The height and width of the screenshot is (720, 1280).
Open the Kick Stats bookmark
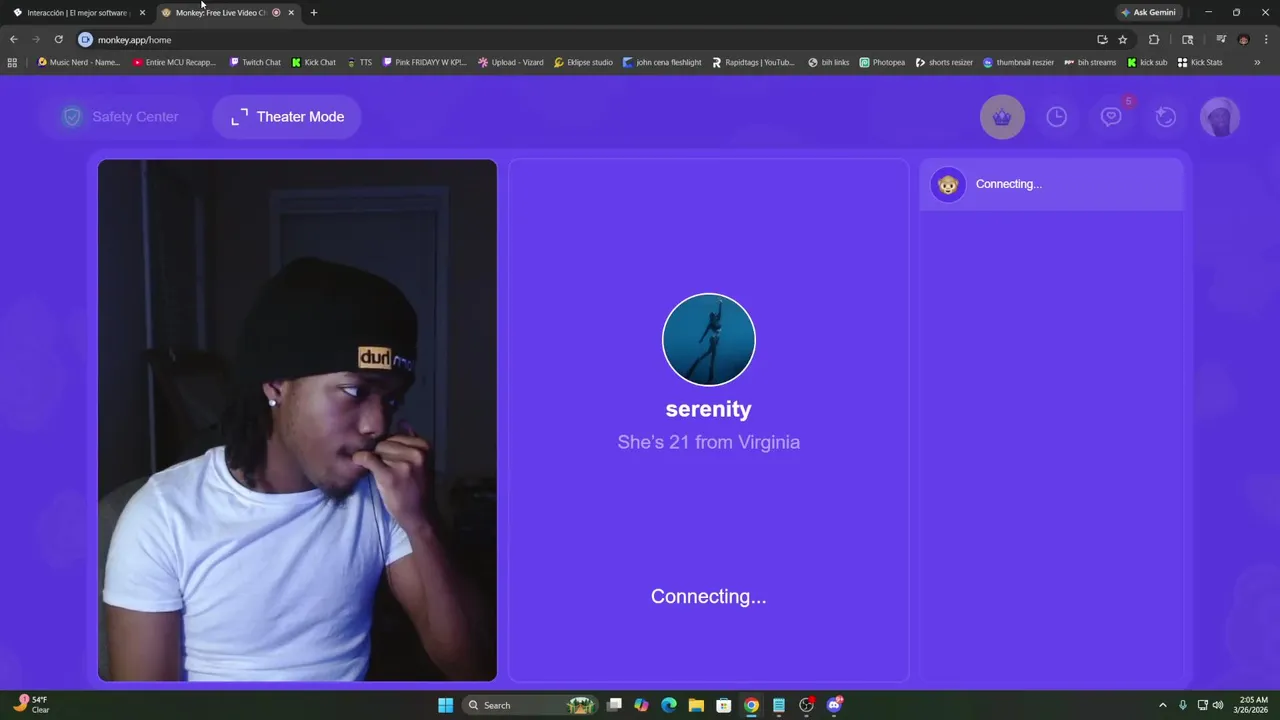[x=1200, y=62]
